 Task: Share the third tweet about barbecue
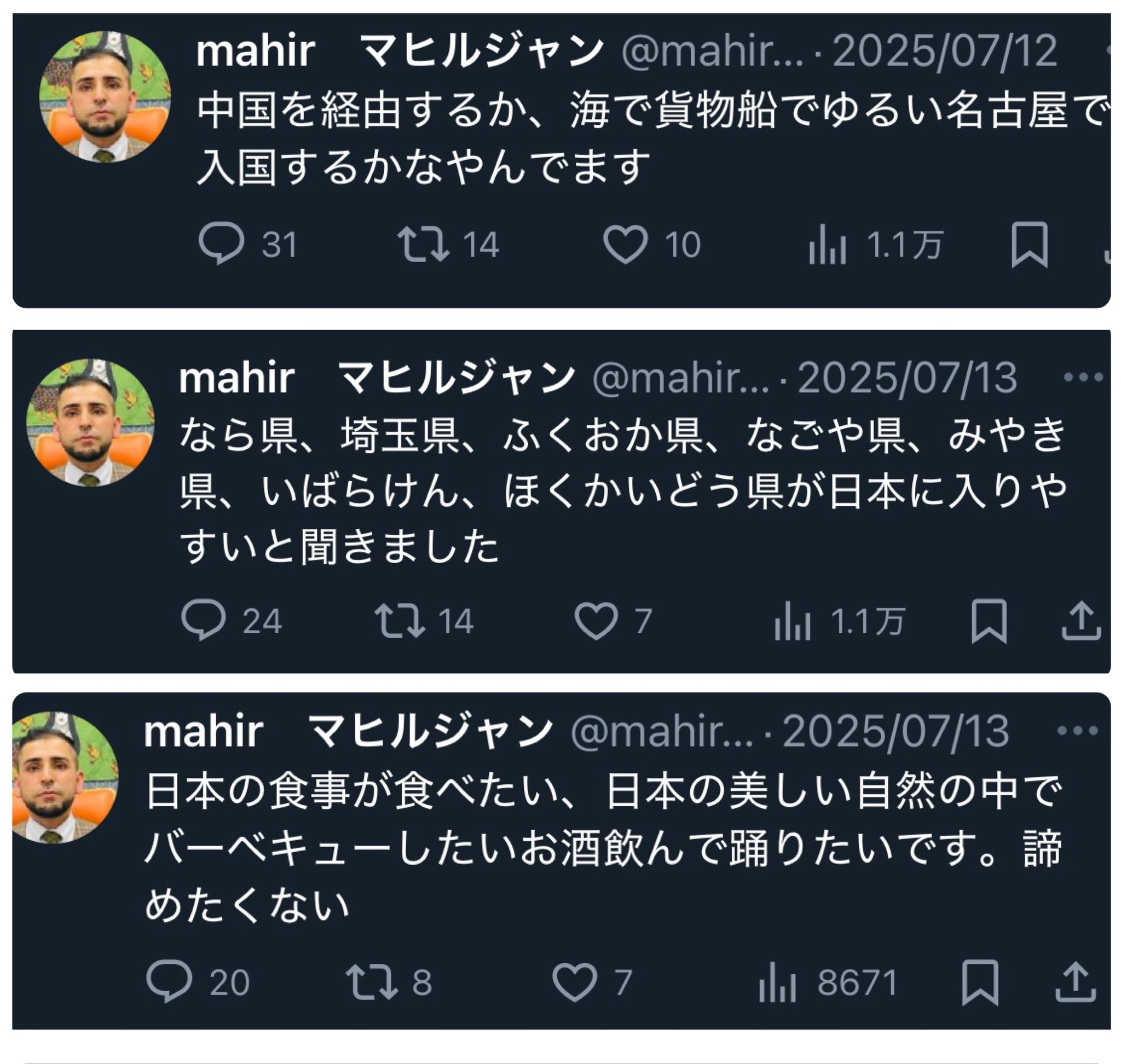tap(1075, 982)
